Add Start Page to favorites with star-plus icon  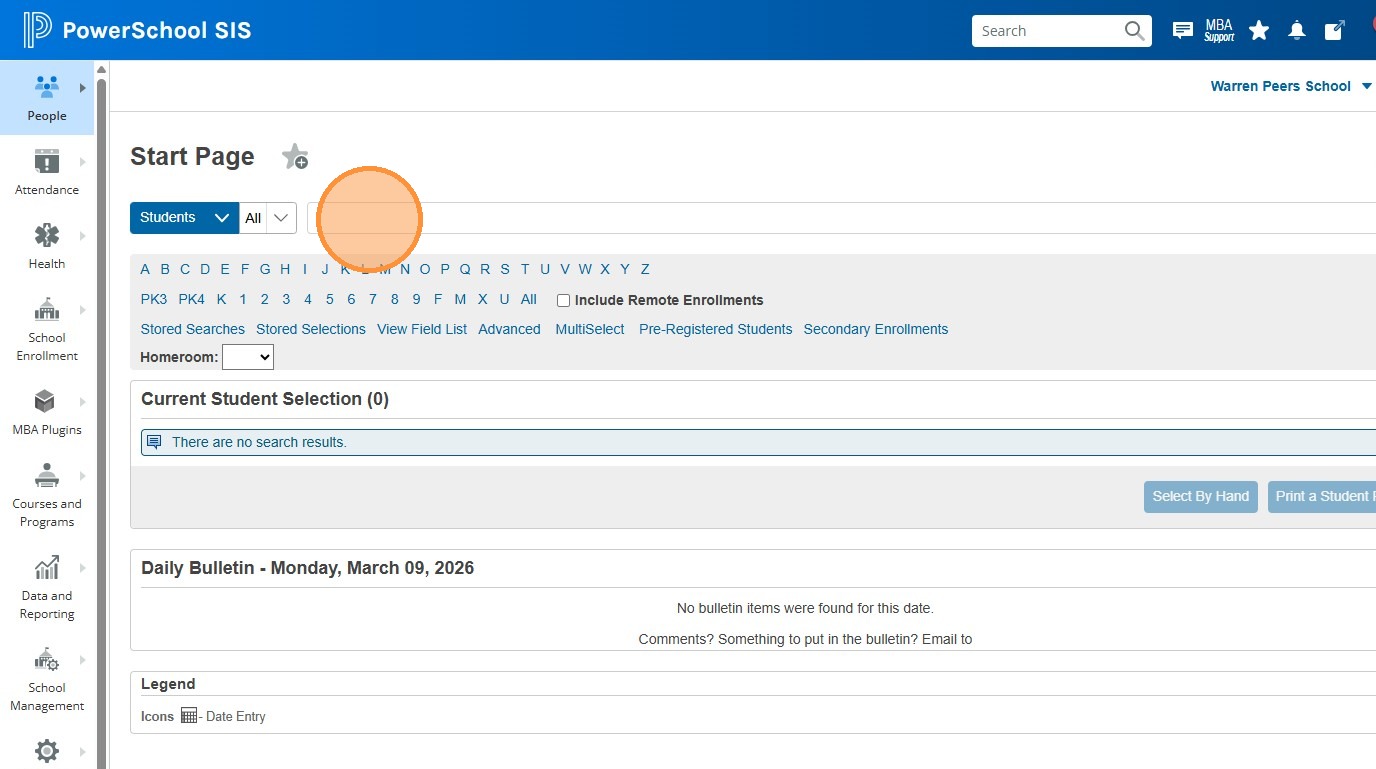(x=295, y=156)
